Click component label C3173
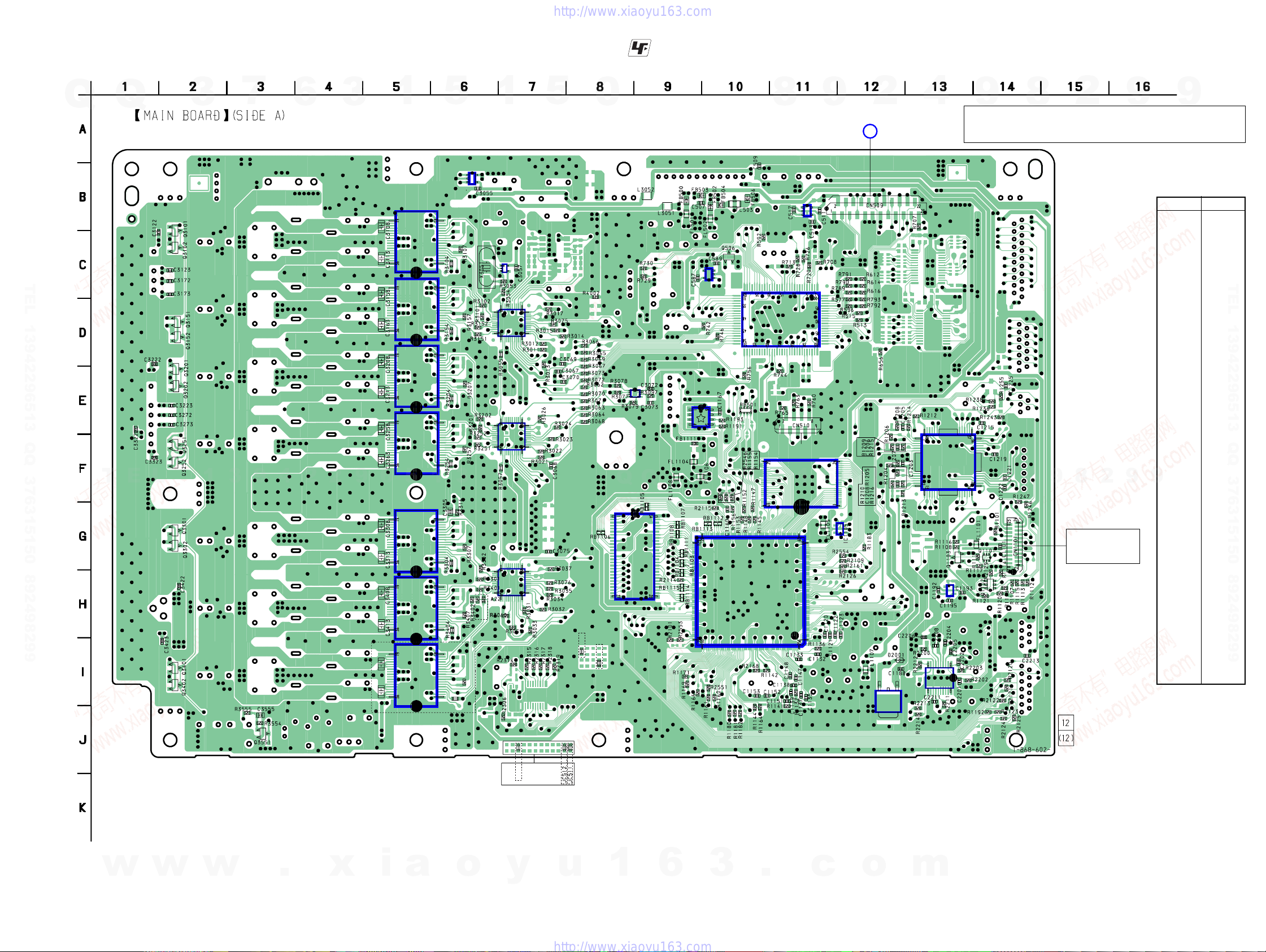 [x=182, y=294]
